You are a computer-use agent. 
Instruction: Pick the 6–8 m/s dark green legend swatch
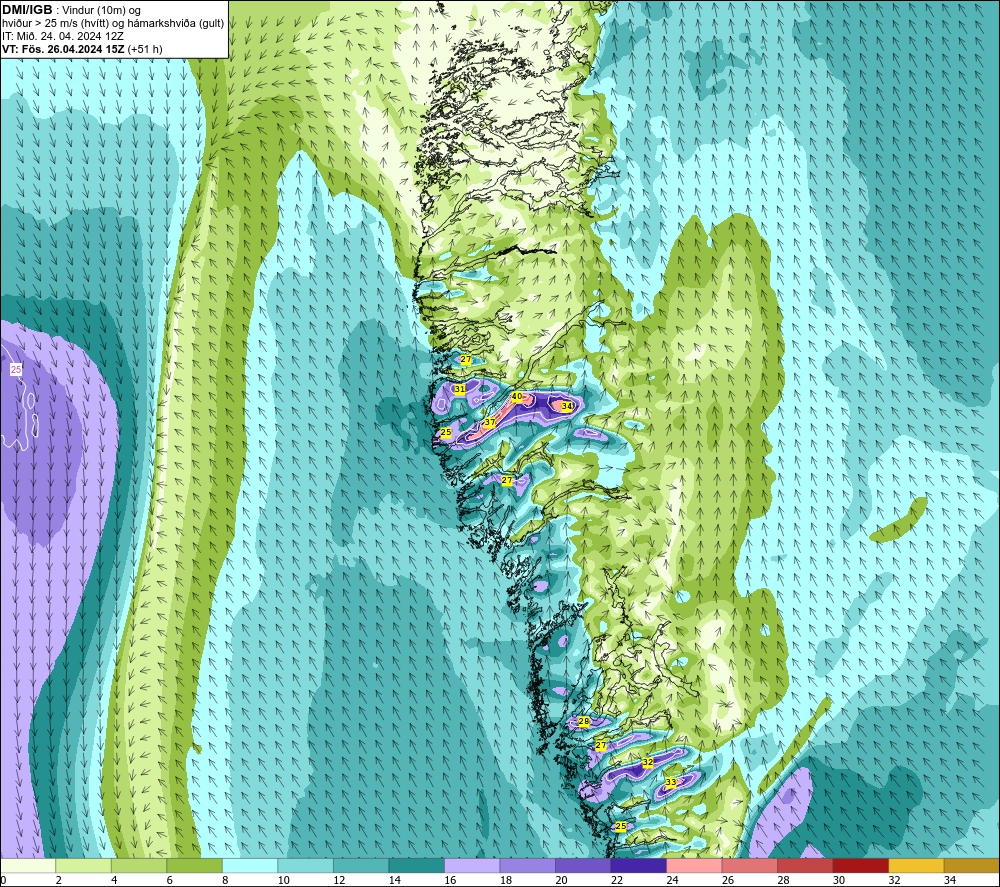195,865
